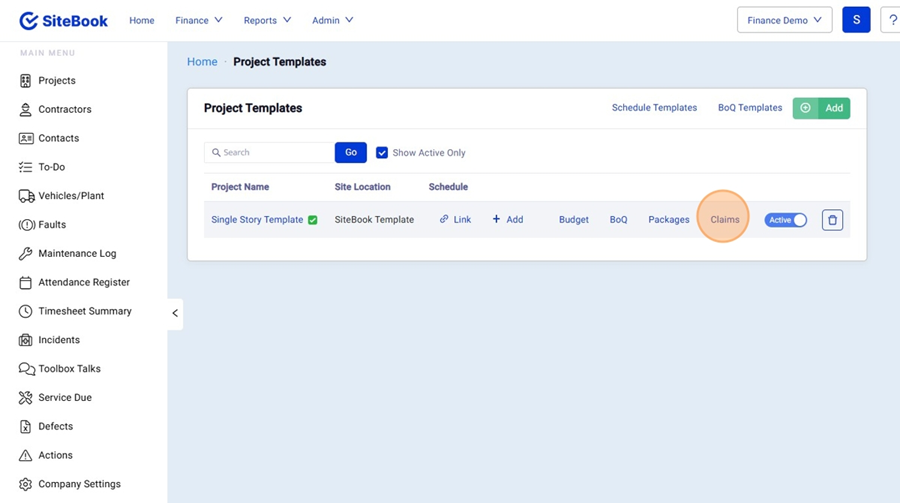Uncheck the Show Active Only checkbox
This screenshot has height=503, width=900.
point(382,153)
